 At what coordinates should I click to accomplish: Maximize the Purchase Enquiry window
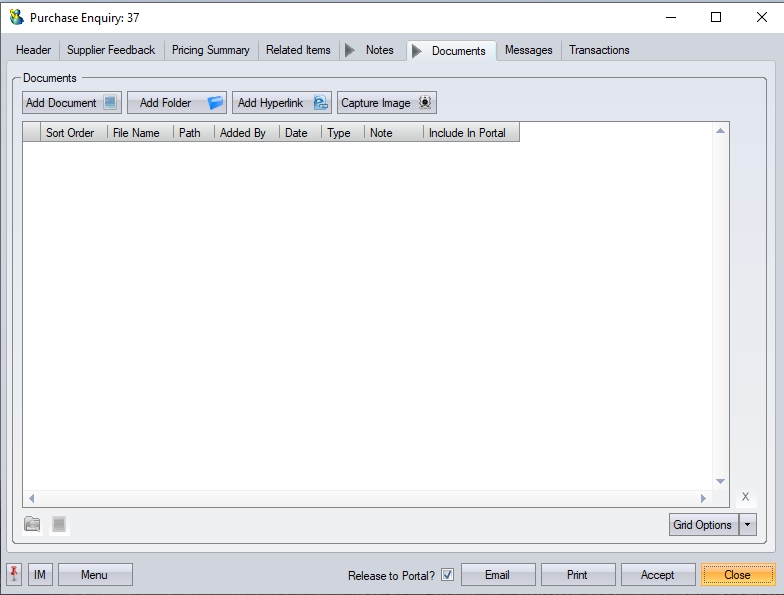(716, 18)
